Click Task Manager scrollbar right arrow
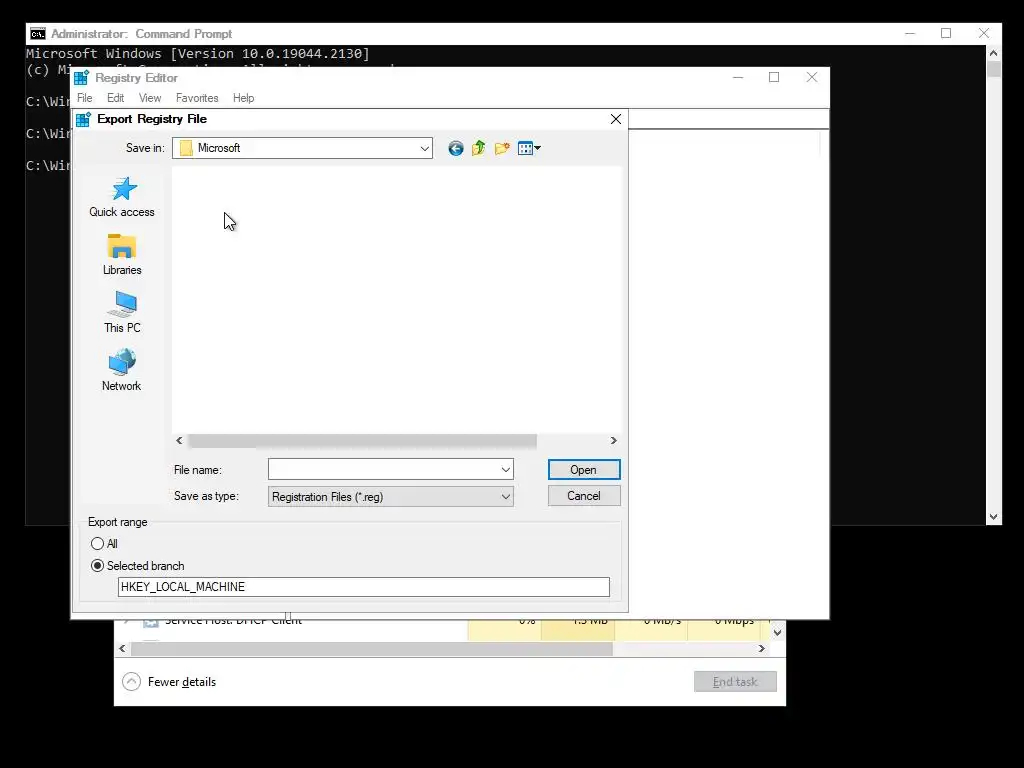This screenshot has height=768, width=1024. point(761,649)
